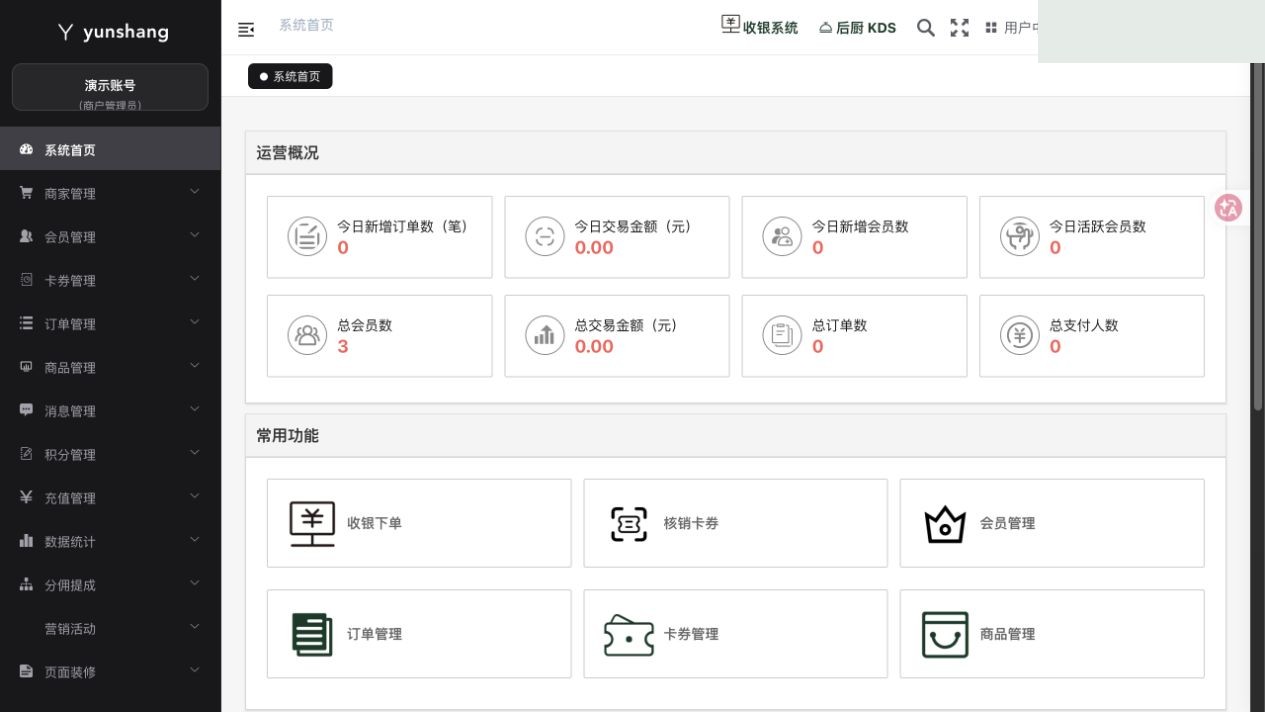Click the 今日新增会员数 members icon
This screenshot has width=1265, height=712.
pos(782,237)
